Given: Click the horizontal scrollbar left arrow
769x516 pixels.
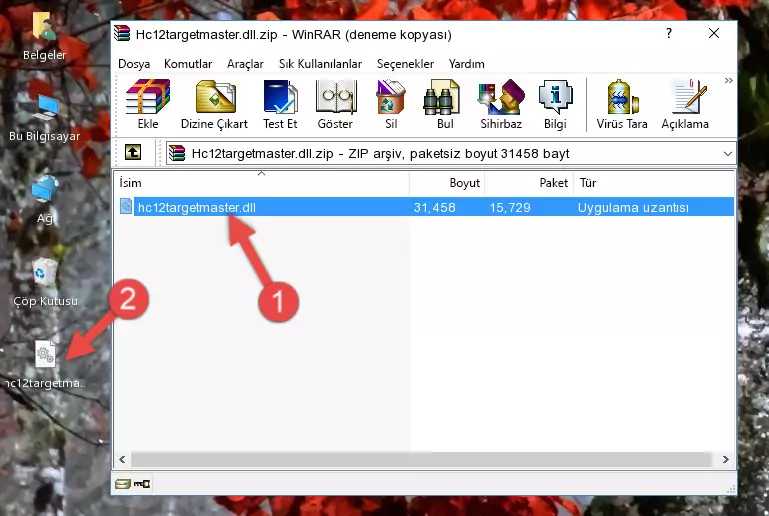Looking at the screenshot, I should tap(123, 460).
